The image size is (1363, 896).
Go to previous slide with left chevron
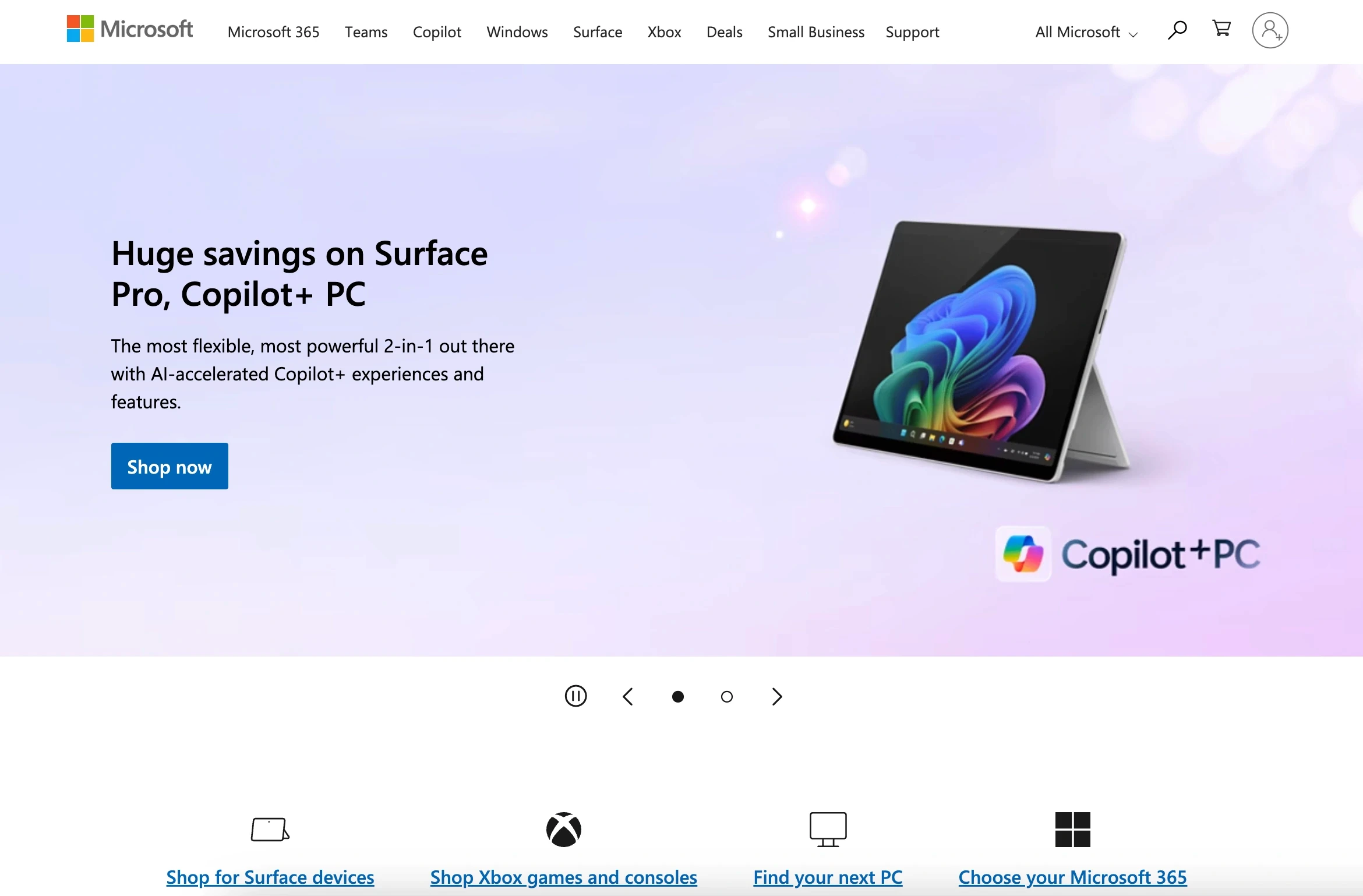628,697
